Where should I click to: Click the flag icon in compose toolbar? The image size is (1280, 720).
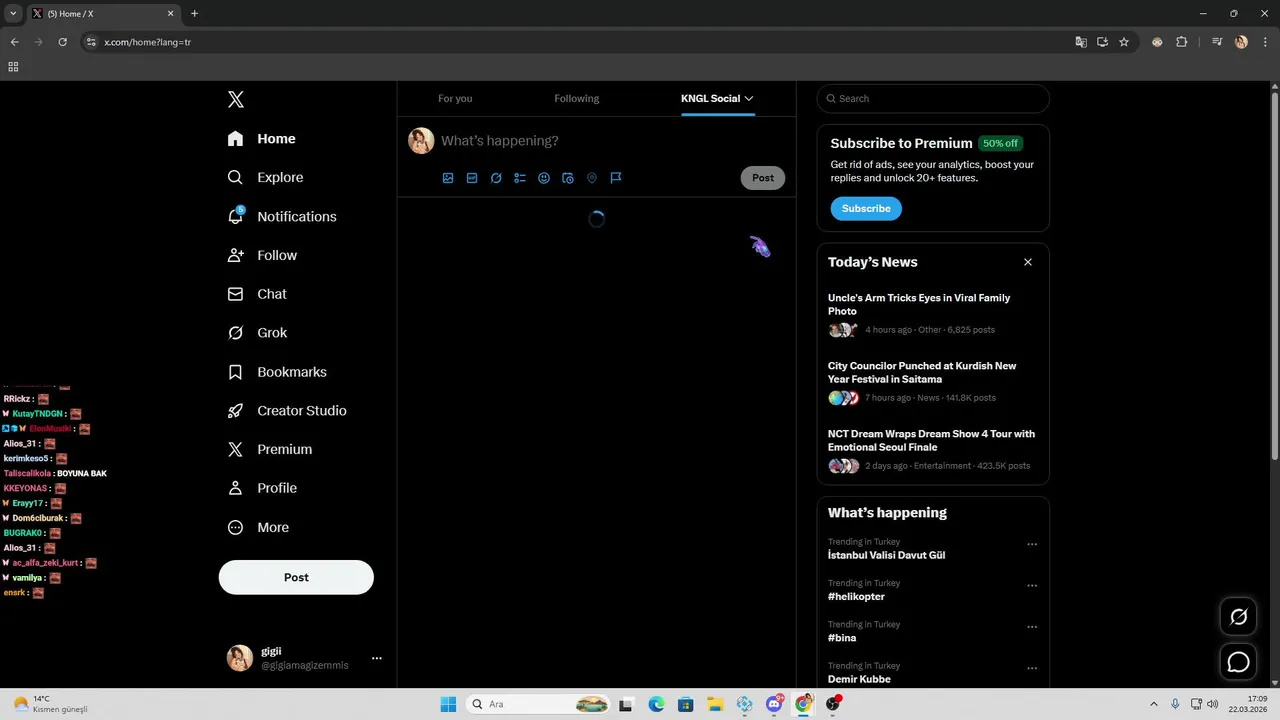point(616,178)
